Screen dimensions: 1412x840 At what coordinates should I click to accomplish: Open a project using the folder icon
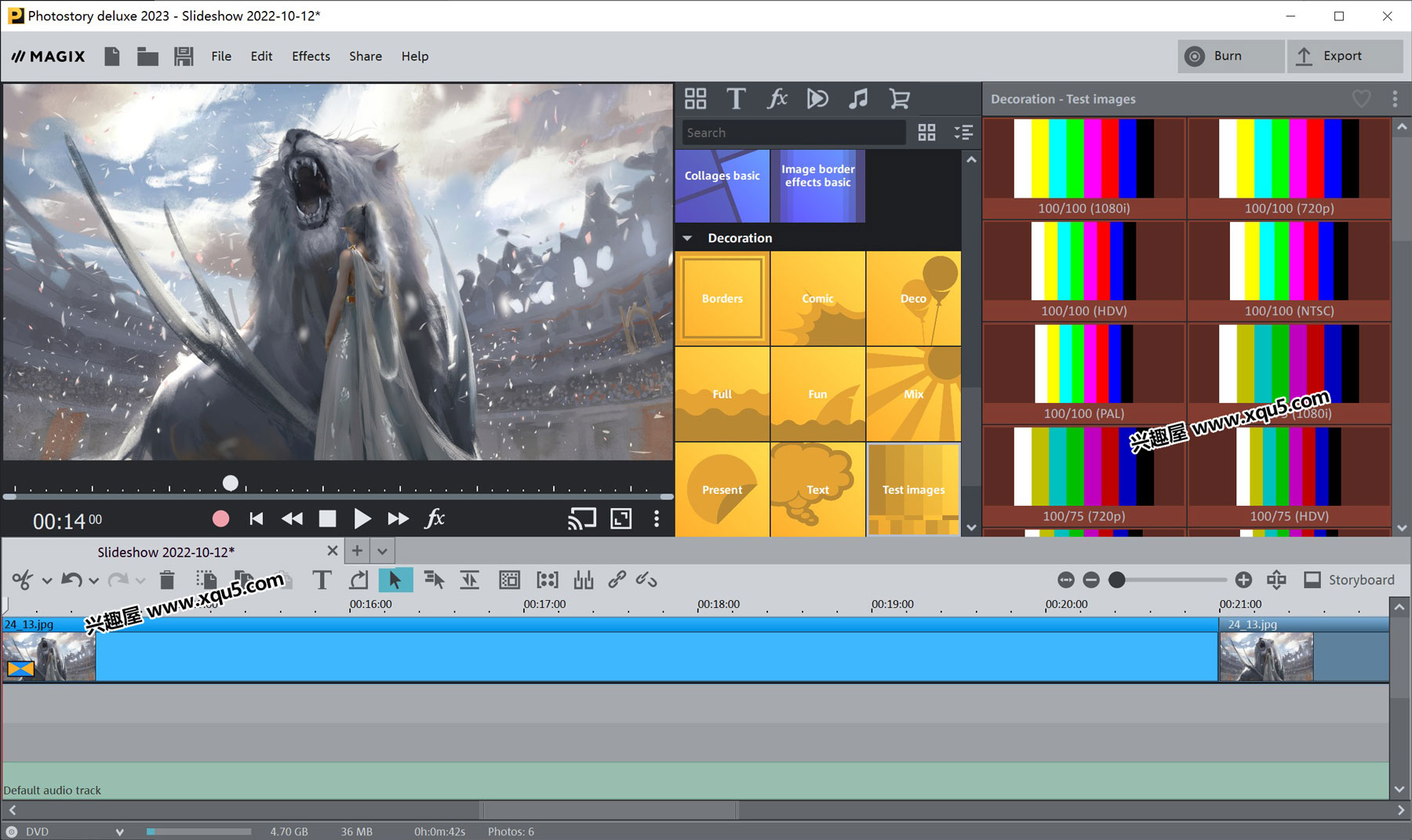click(147, 56)
